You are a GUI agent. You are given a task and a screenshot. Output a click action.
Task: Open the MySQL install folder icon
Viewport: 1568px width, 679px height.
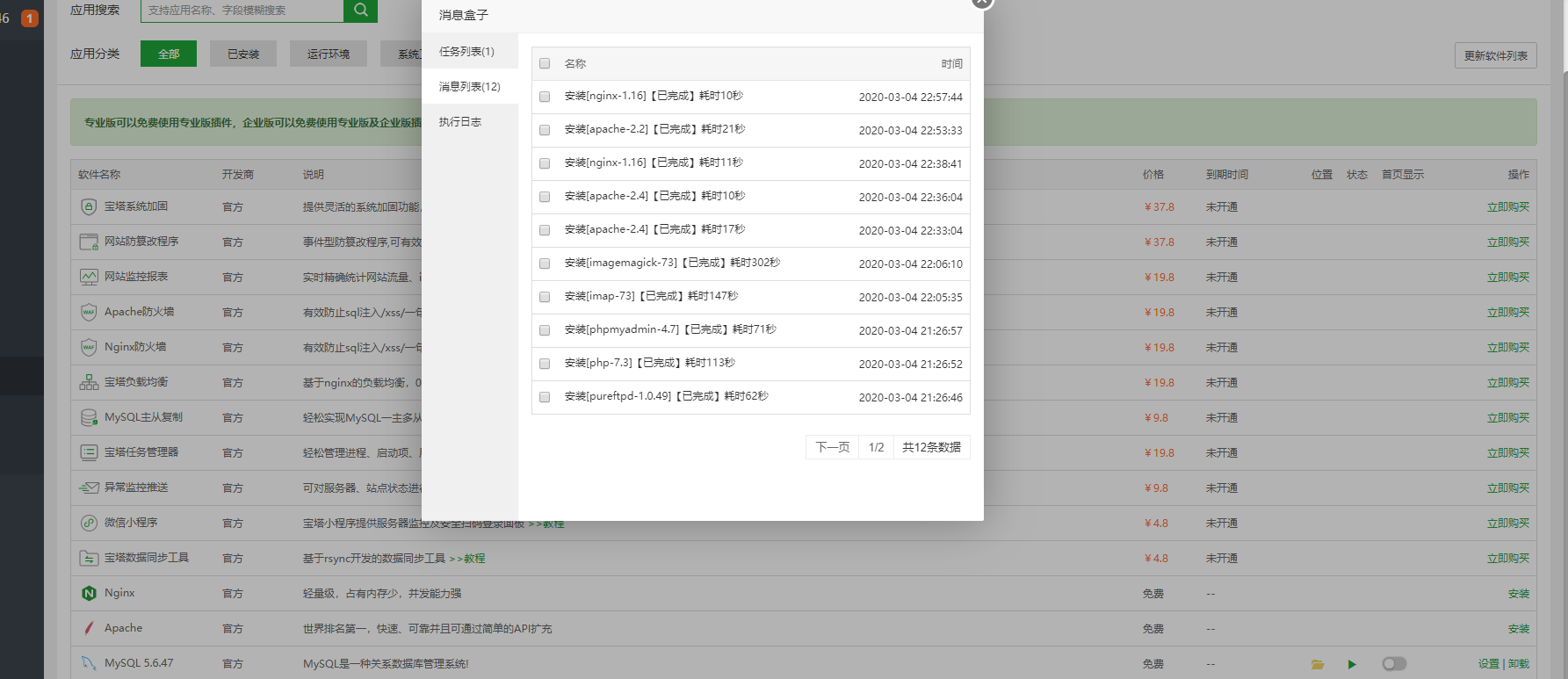pos(1318,664)
